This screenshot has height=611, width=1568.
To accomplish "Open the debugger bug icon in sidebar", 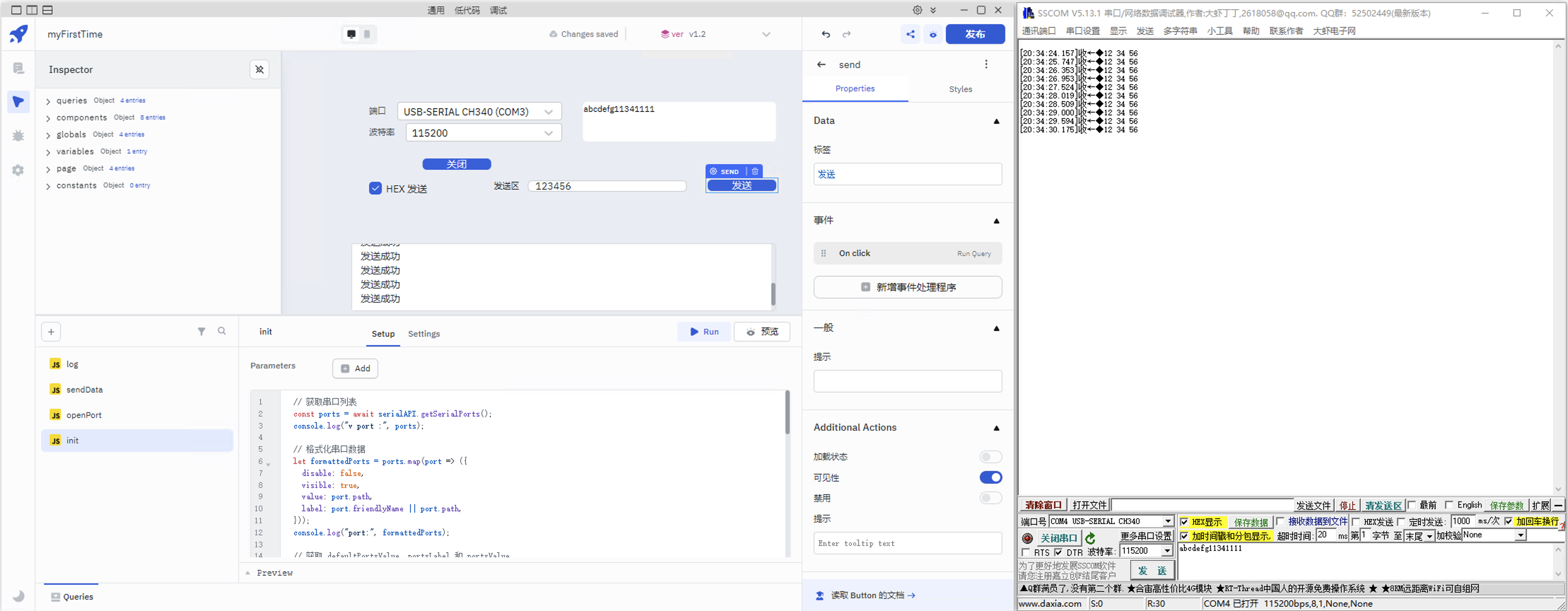I will click(18, 135).
